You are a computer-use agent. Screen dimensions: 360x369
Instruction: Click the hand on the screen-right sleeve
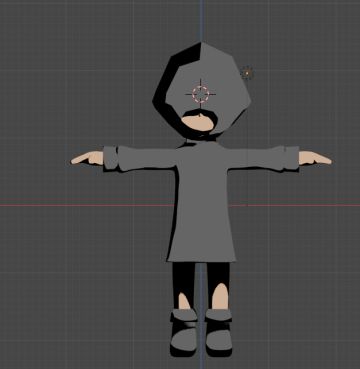pyautogui.click(x=315, y=158)
